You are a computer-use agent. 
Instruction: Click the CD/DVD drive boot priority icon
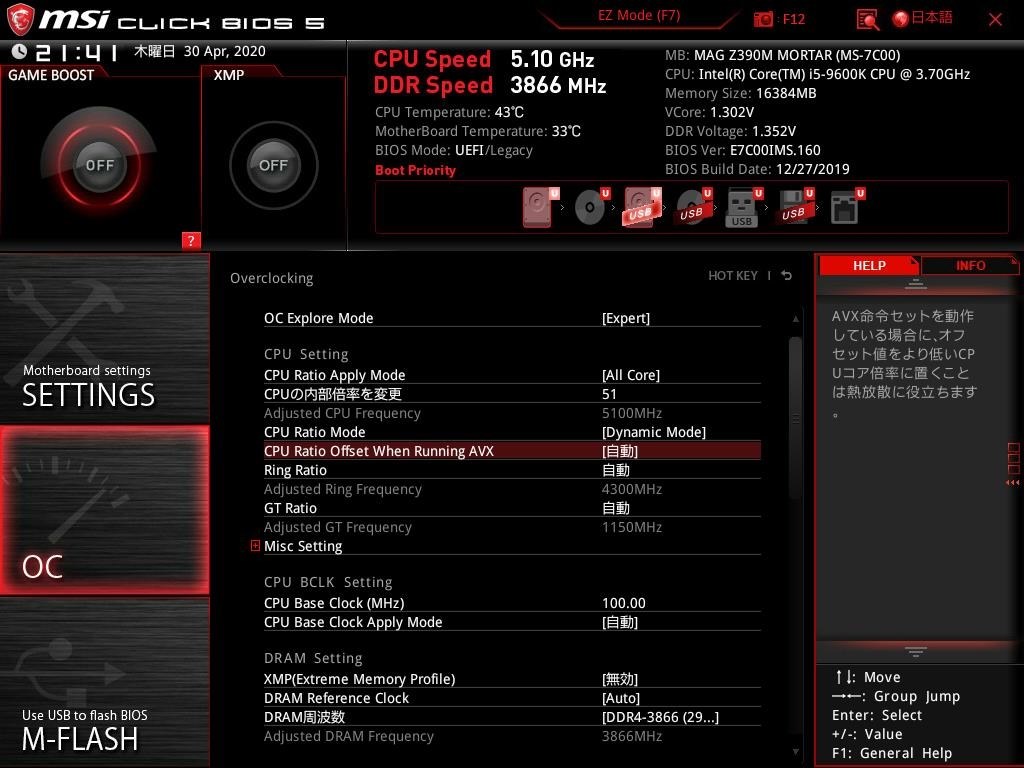[592, 207]
